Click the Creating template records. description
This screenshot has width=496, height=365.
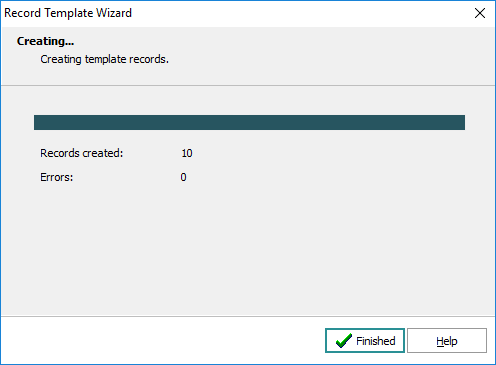coord(105,59)
